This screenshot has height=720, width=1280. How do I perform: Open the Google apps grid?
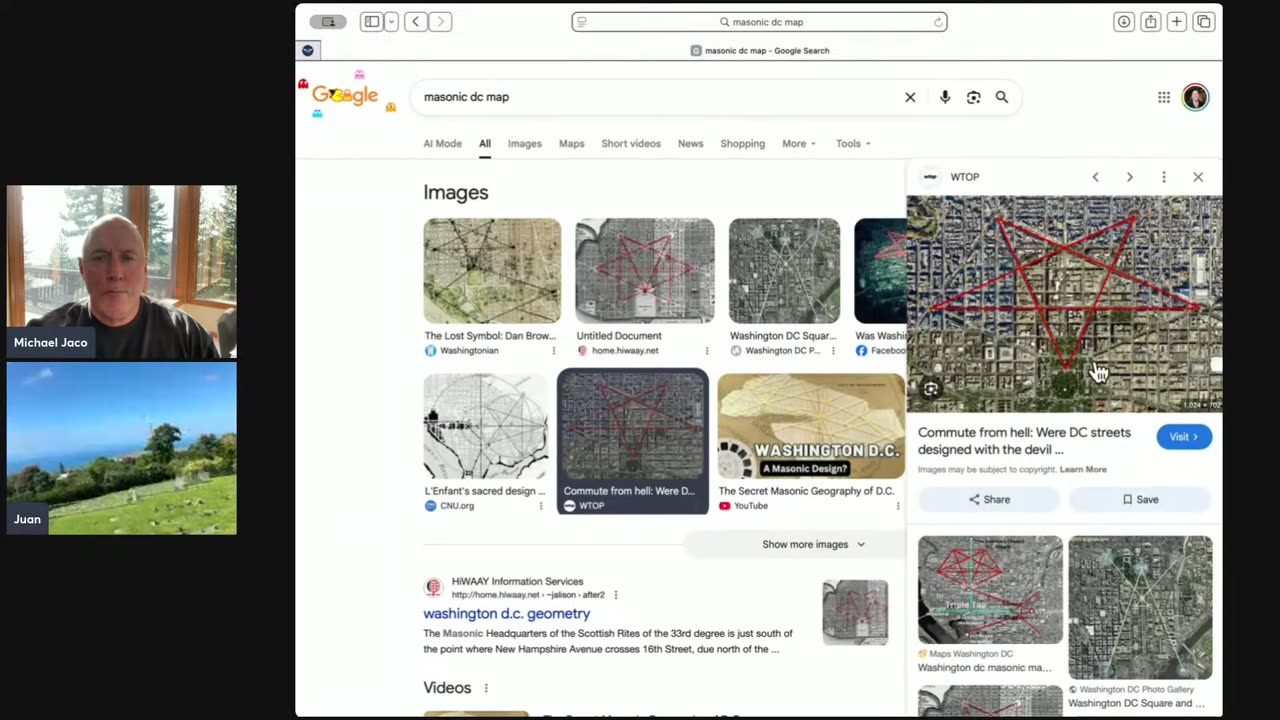pyautogui.click(x=1164, y=97)
